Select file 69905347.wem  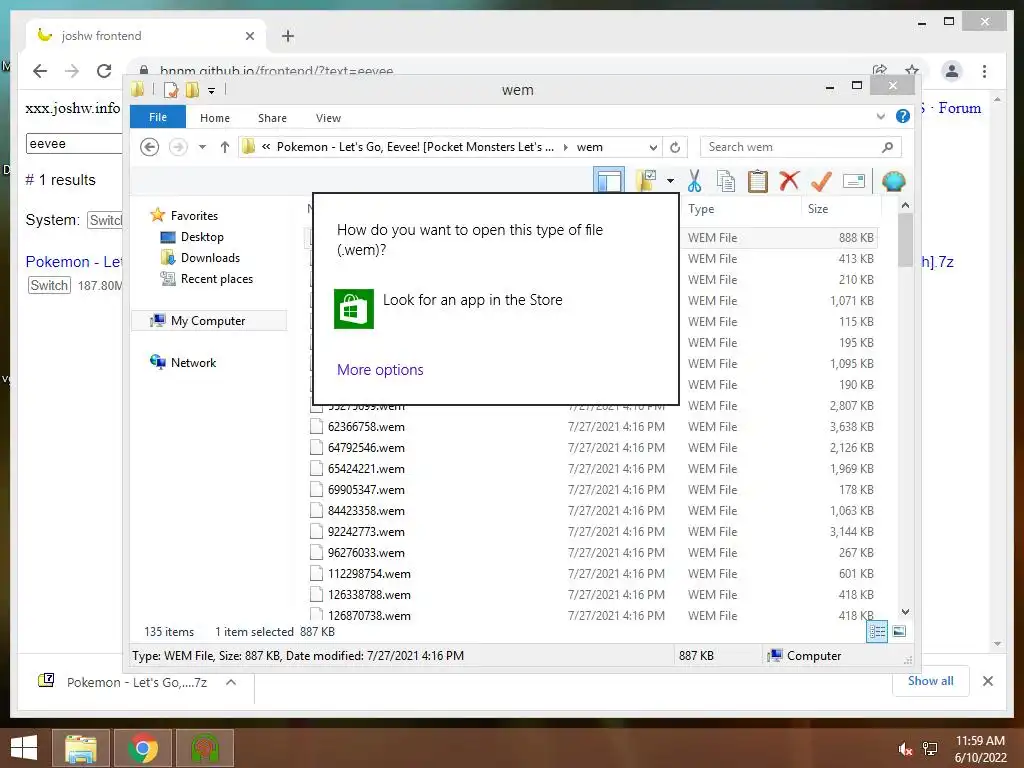pyautogui.click(x=366, y=489)
